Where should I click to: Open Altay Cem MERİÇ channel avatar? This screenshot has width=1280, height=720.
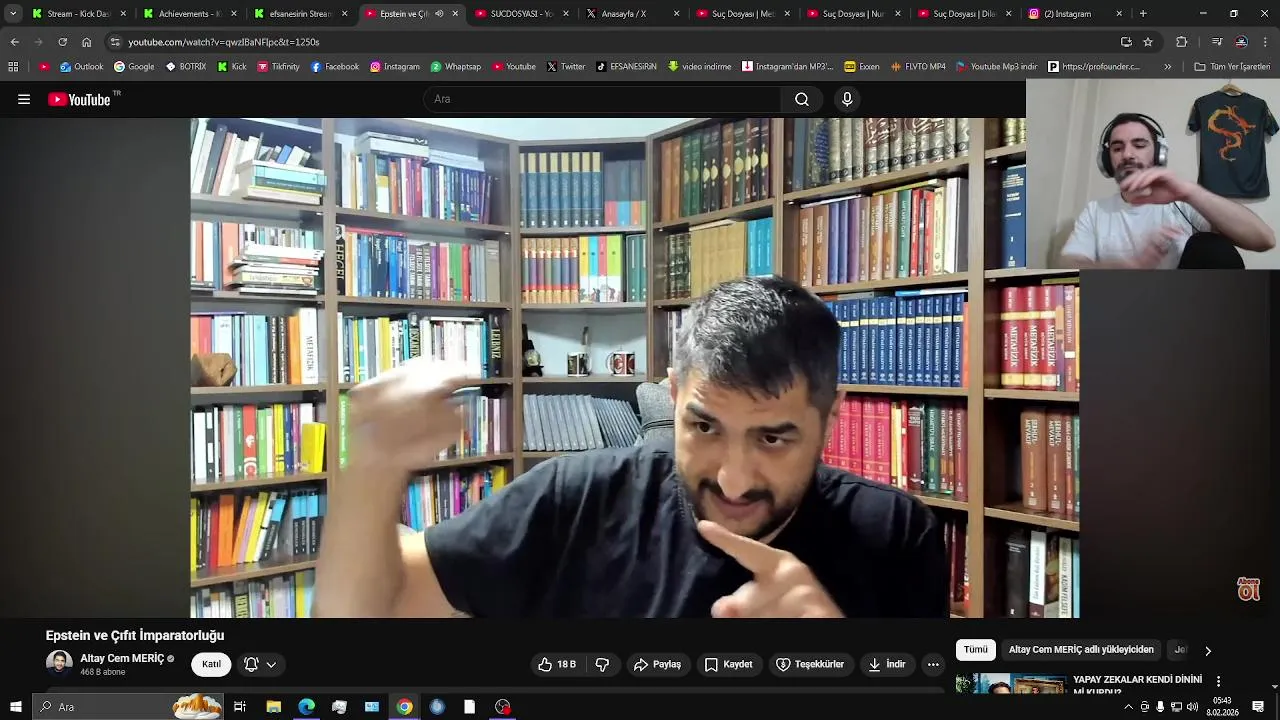[59, 664]
